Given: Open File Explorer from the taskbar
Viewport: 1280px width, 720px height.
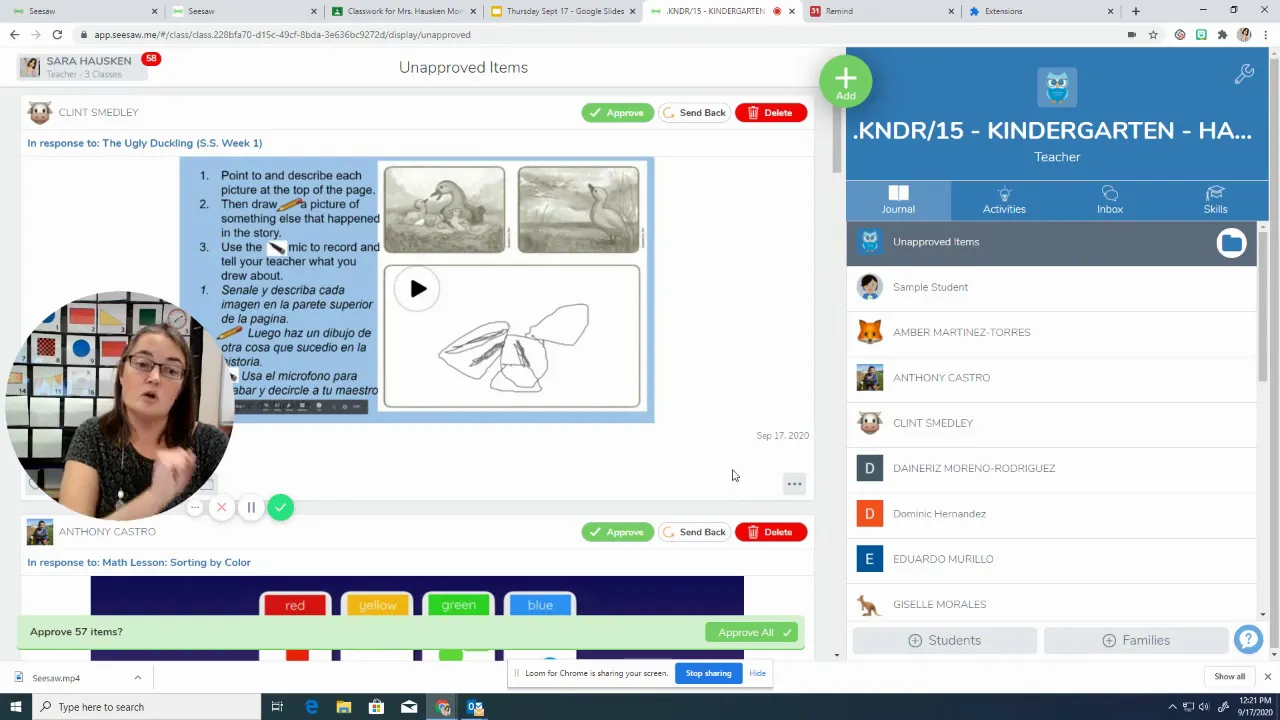Looking at the screenshot, I should pyautogui.click(x=344, y=707).
